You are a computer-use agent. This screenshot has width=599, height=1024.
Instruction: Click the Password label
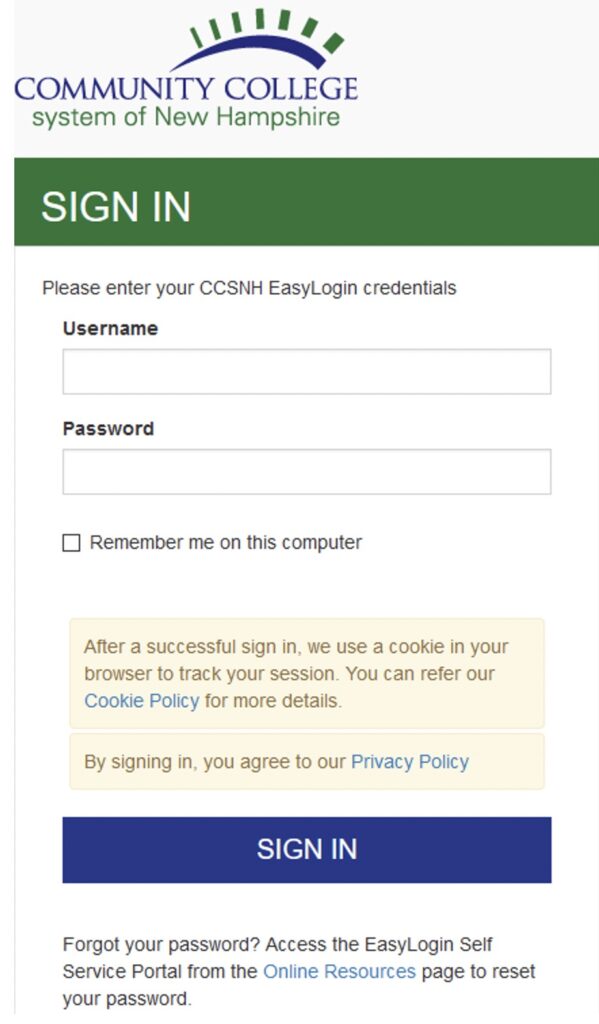[x=108, y=428]
